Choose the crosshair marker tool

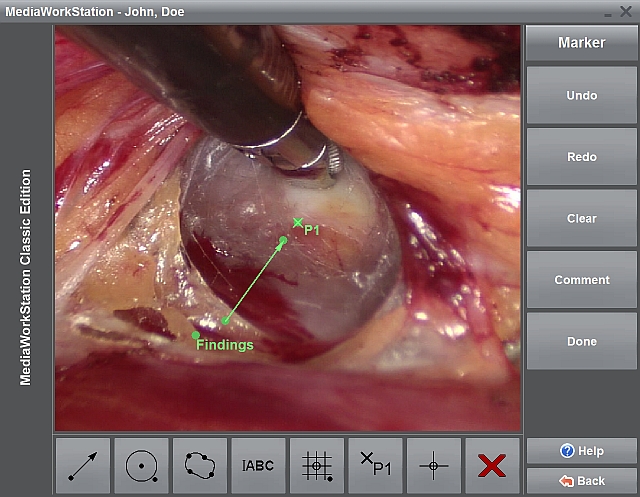coord(433,466)
